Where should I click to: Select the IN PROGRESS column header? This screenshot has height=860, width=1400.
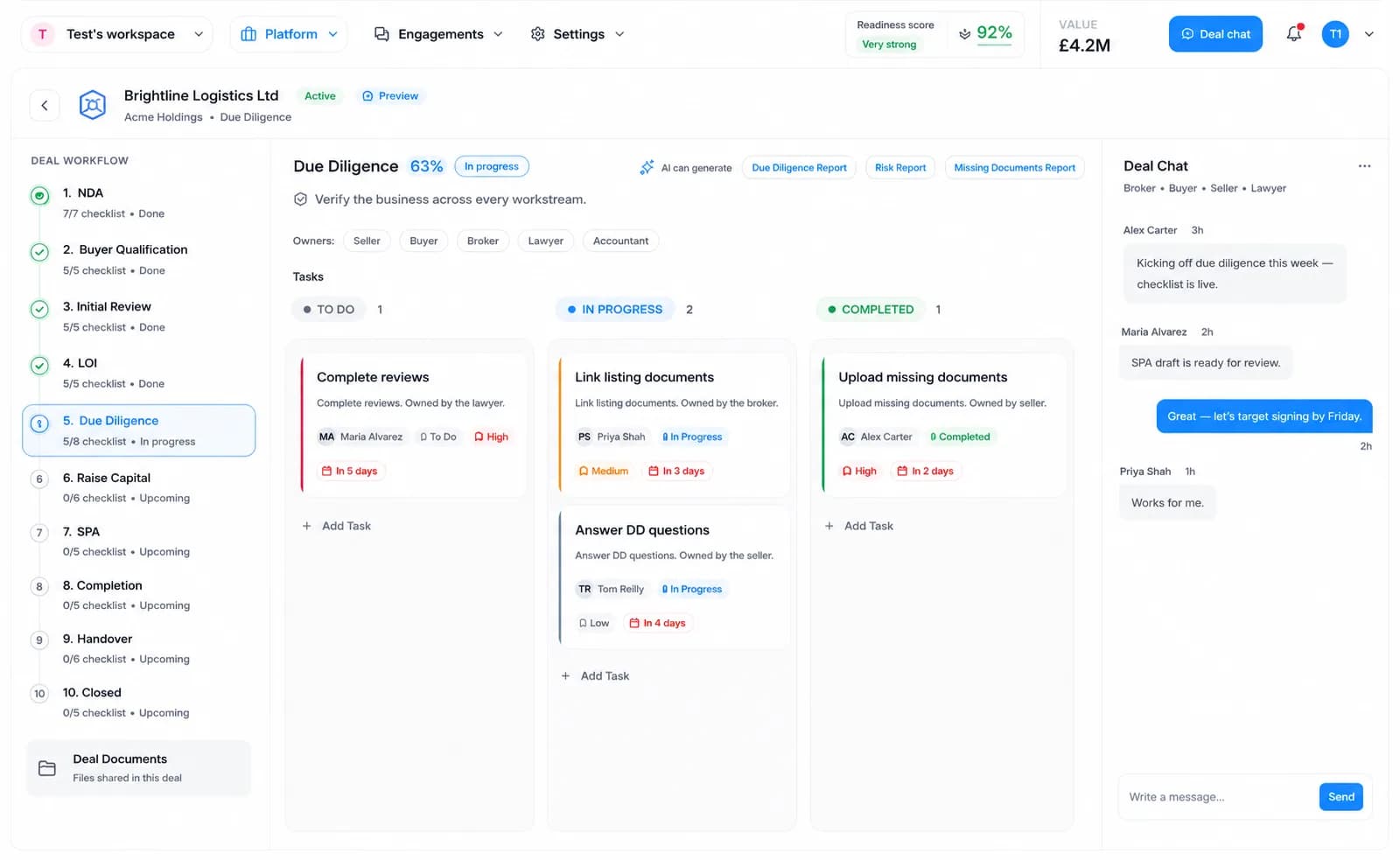(x=615, y=310)
